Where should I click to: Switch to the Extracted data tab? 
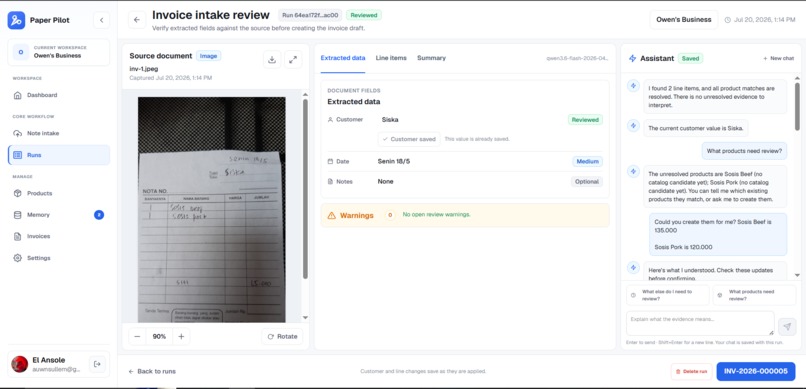[x=343, y=58]
